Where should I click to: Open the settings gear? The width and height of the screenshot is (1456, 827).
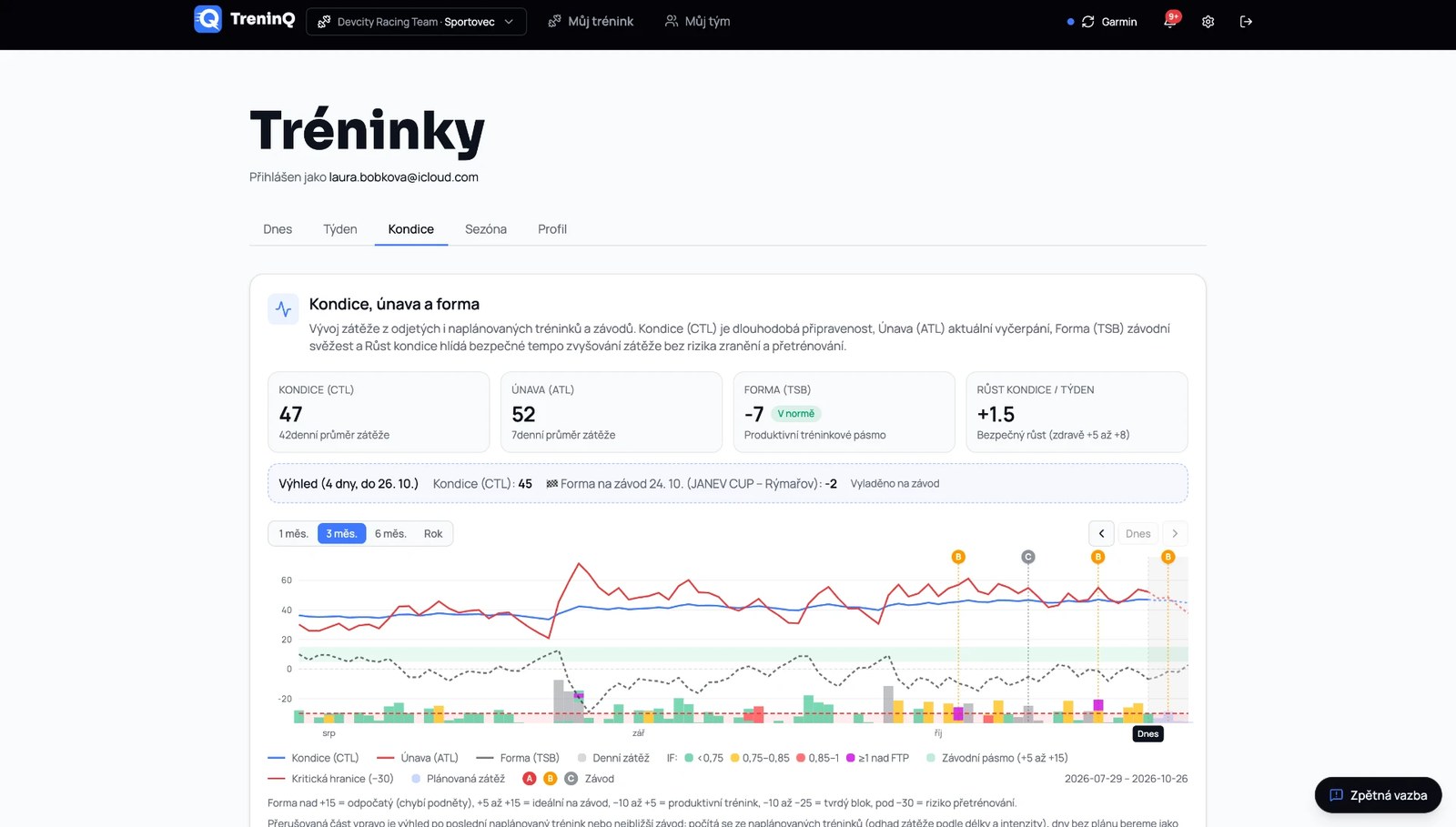(x=1208, y=22)
